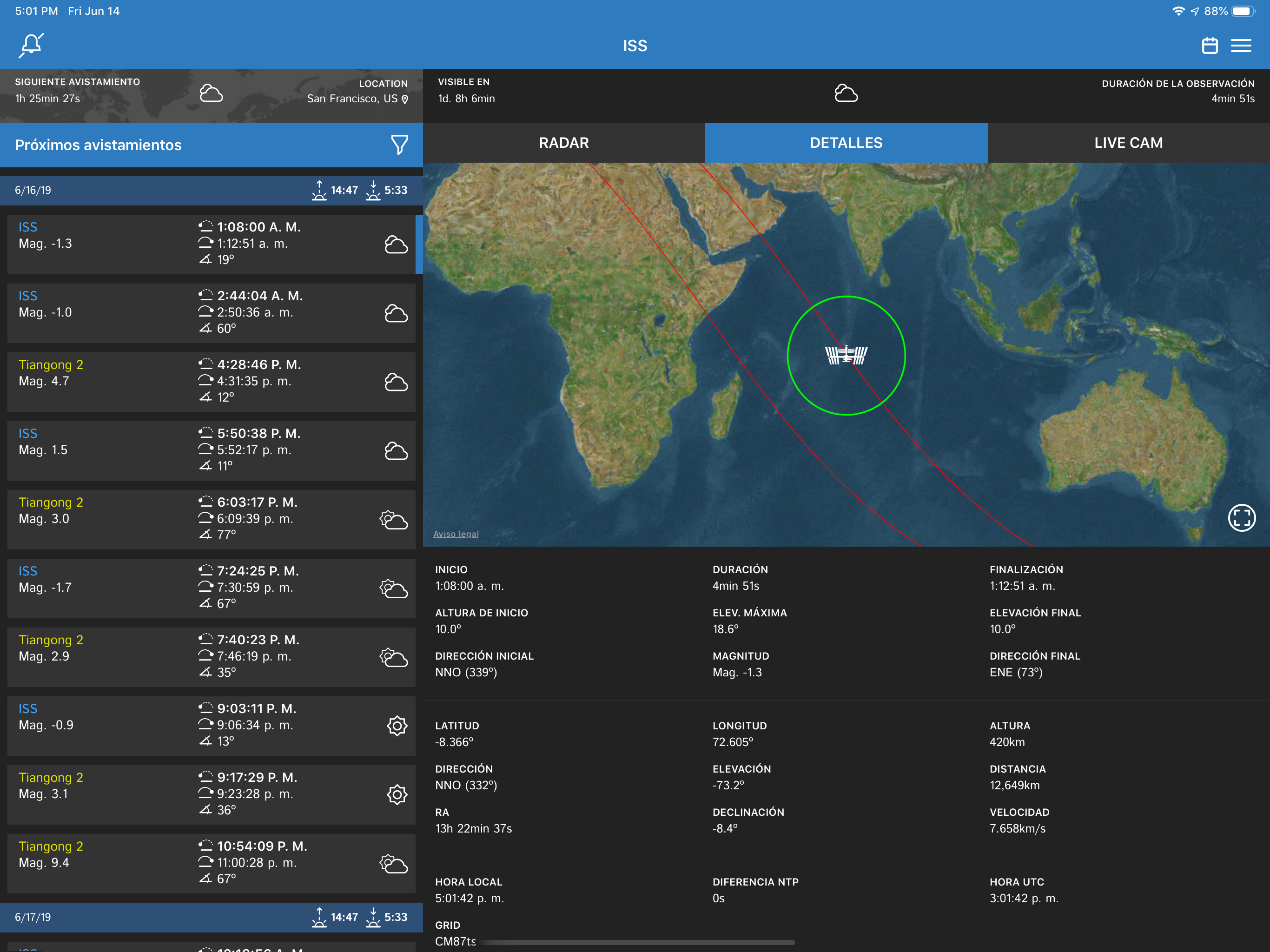Image resolution: width=1270 pixels, height=952 pixels.
Task: Tap sun icon on 9:03:11 PM ISS pass
Action: [x=397, y=726]
